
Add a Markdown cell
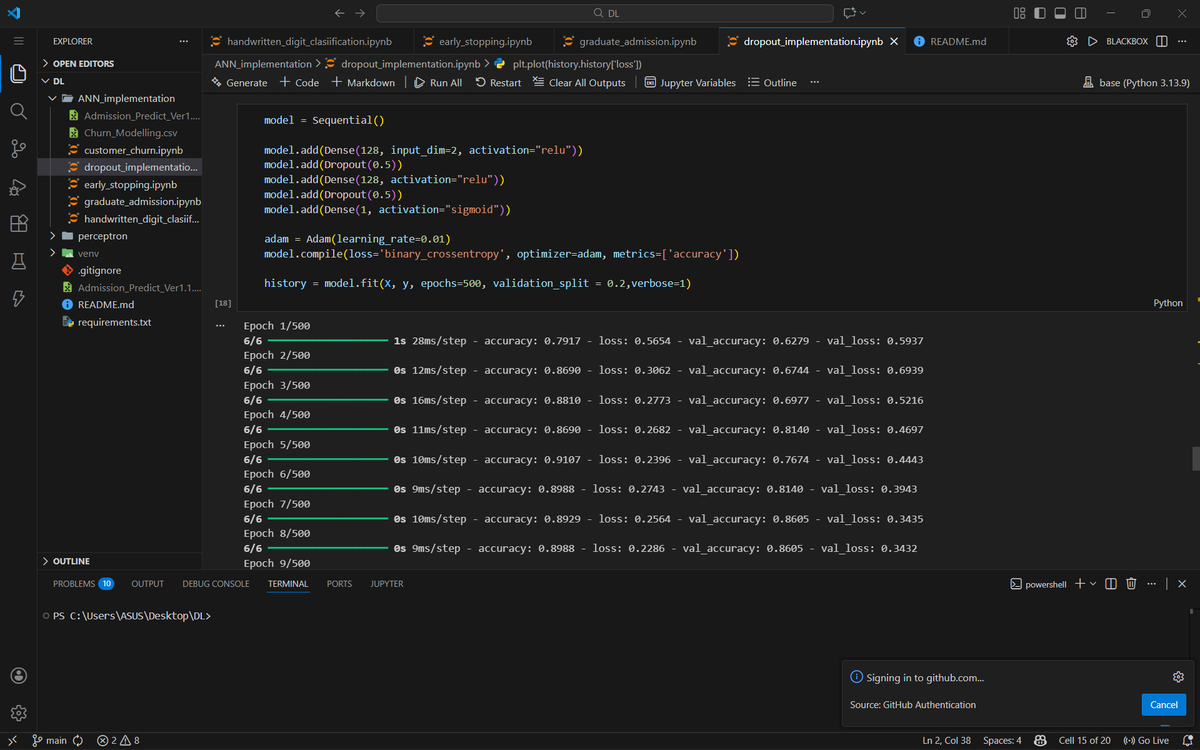[x=363, y=83]
